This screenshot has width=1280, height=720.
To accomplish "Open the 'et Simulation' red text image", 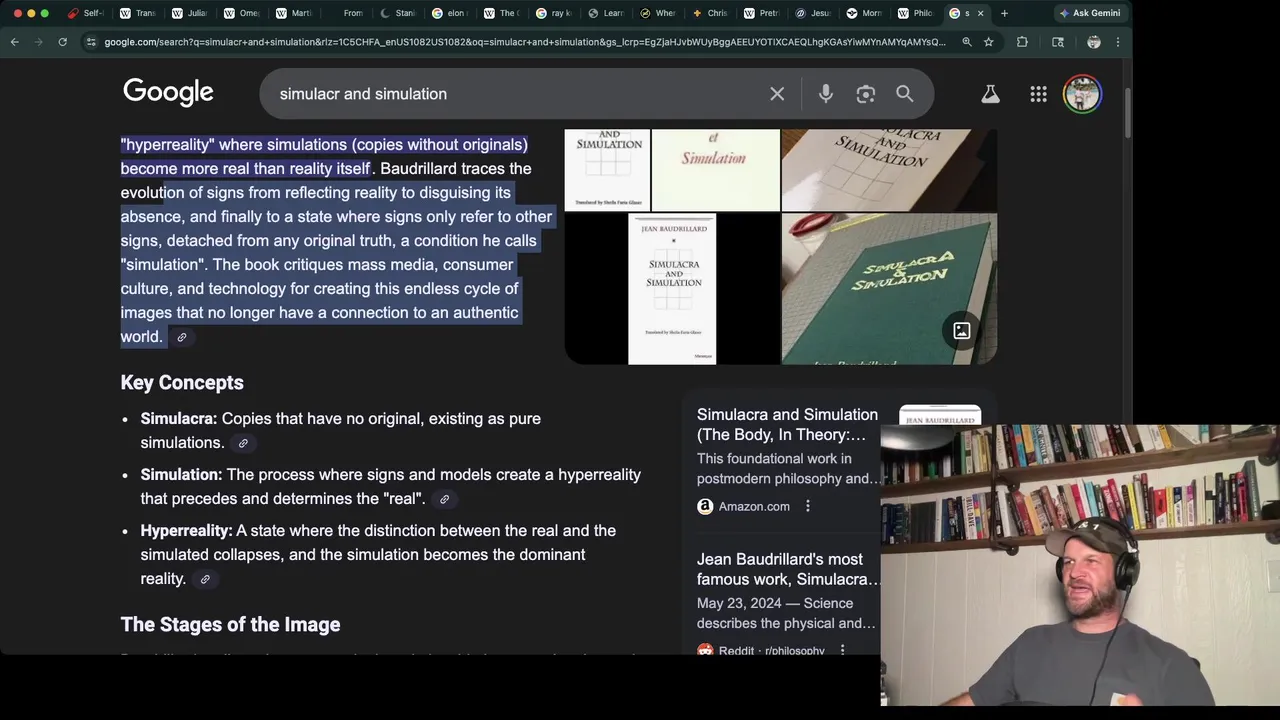I will tap(715, 170).
